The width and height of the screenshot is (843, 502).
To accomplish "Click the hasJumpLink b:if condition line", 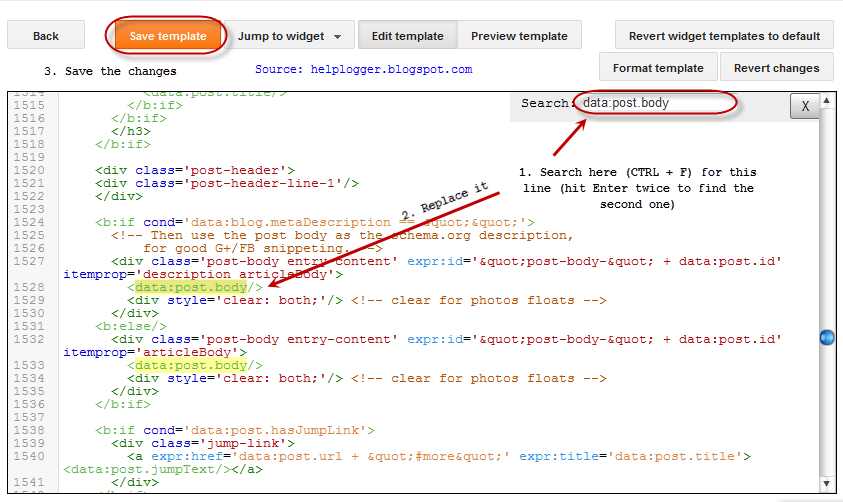I will [x=235, y=430].
